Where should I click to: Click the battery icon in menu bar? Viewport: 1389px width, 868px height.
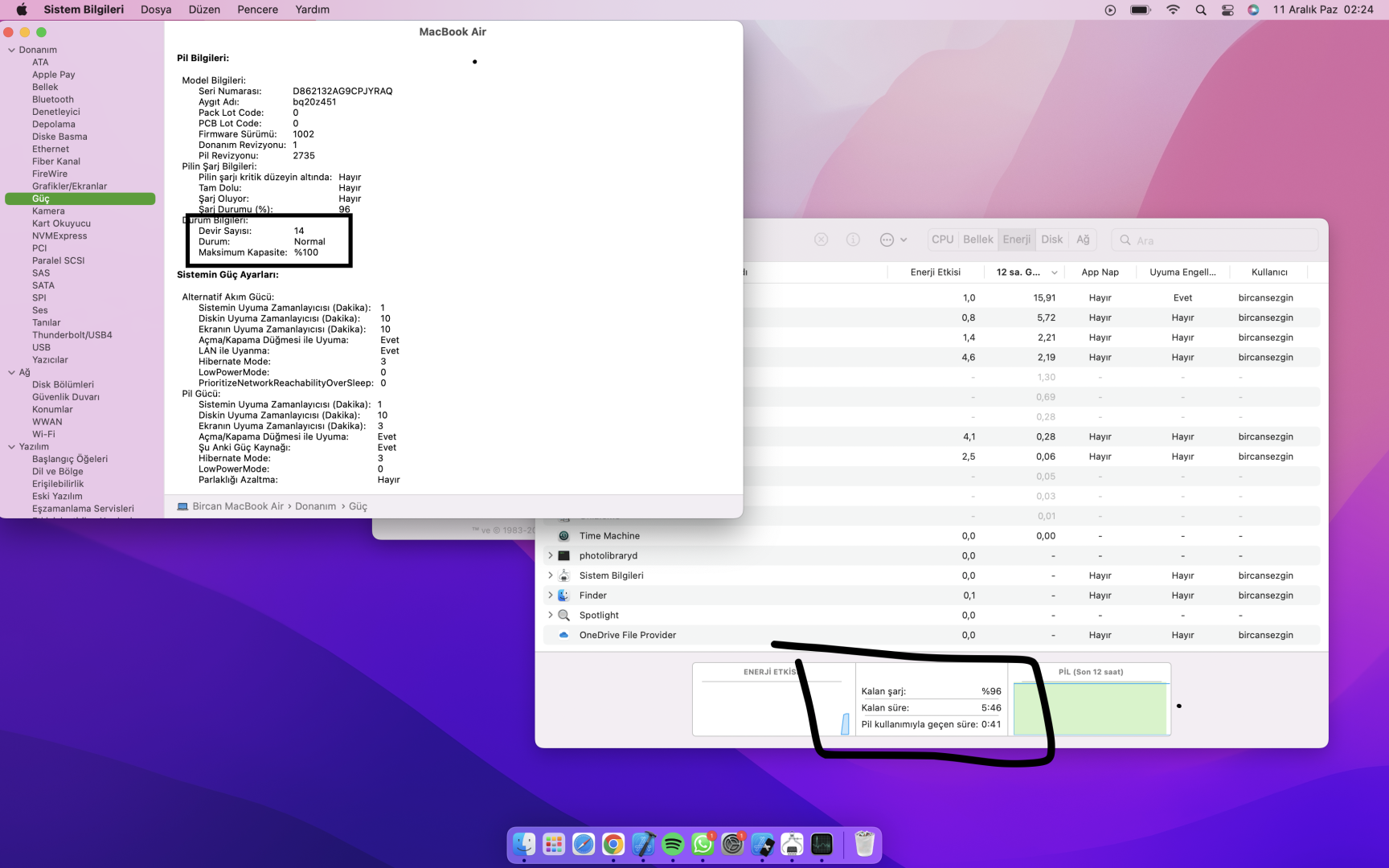point(1140,10)
